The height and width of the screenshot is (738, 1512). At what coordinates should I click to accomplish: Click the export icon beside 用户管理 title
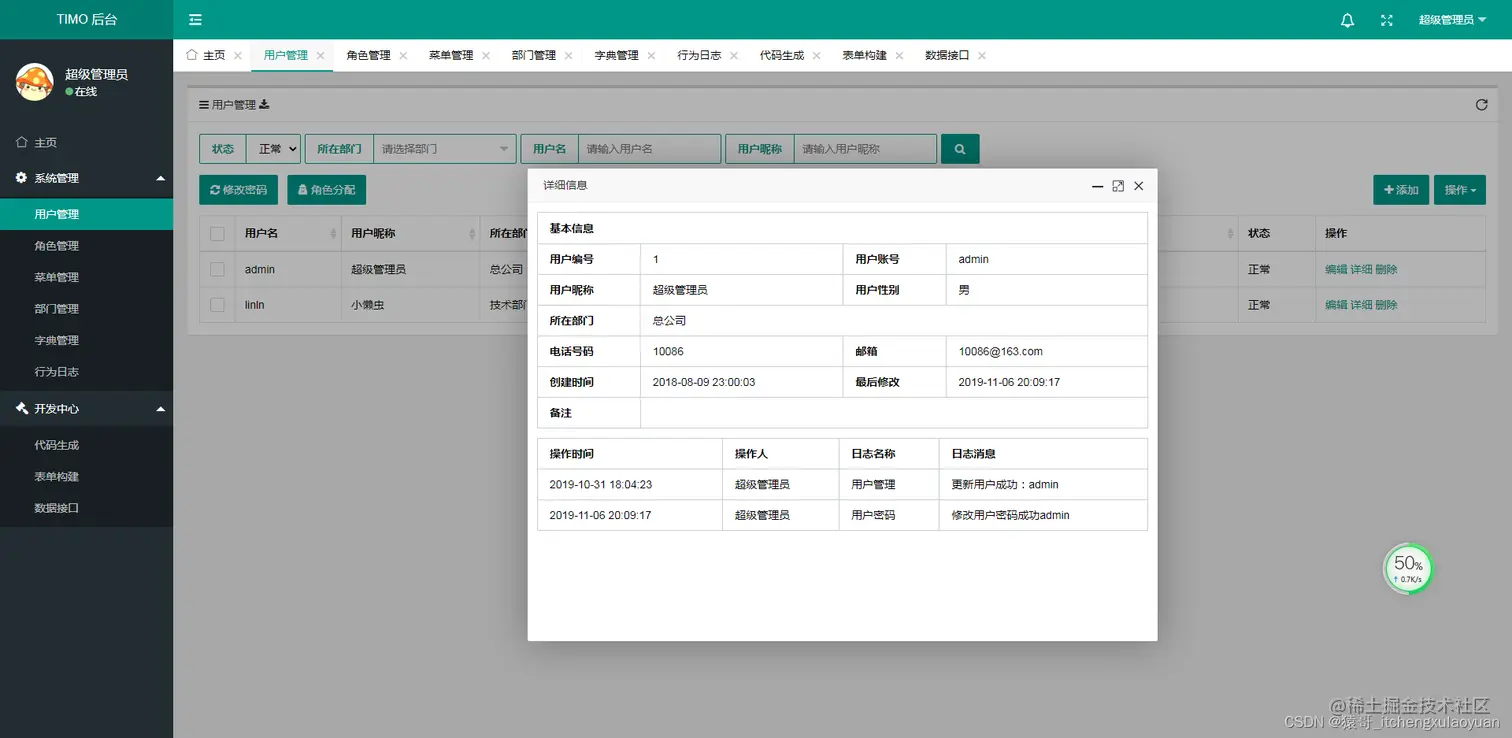tap(264, 105)
